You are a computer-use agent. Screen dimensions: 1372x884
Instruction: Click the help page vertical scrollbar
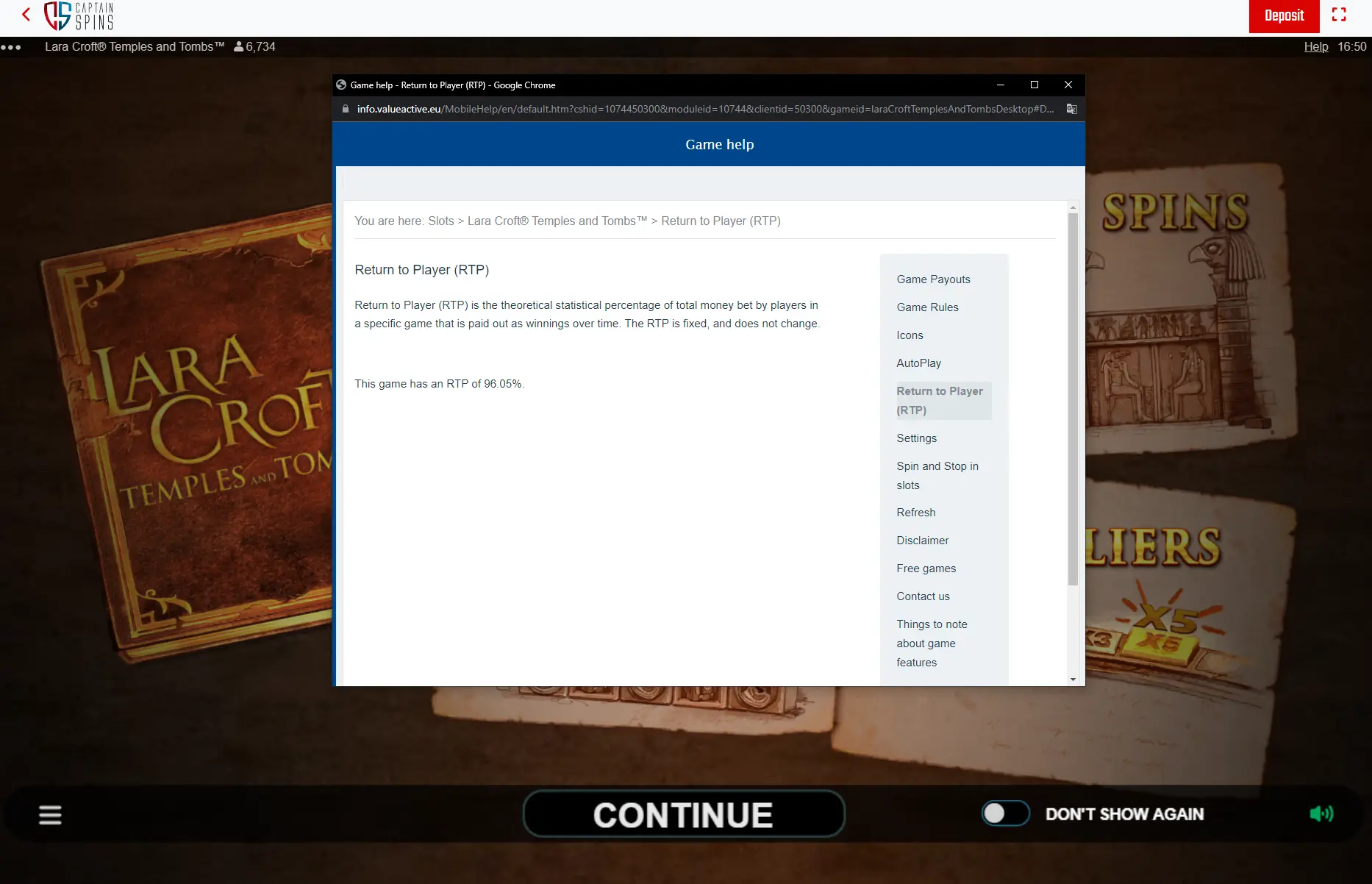[1073, 399]
